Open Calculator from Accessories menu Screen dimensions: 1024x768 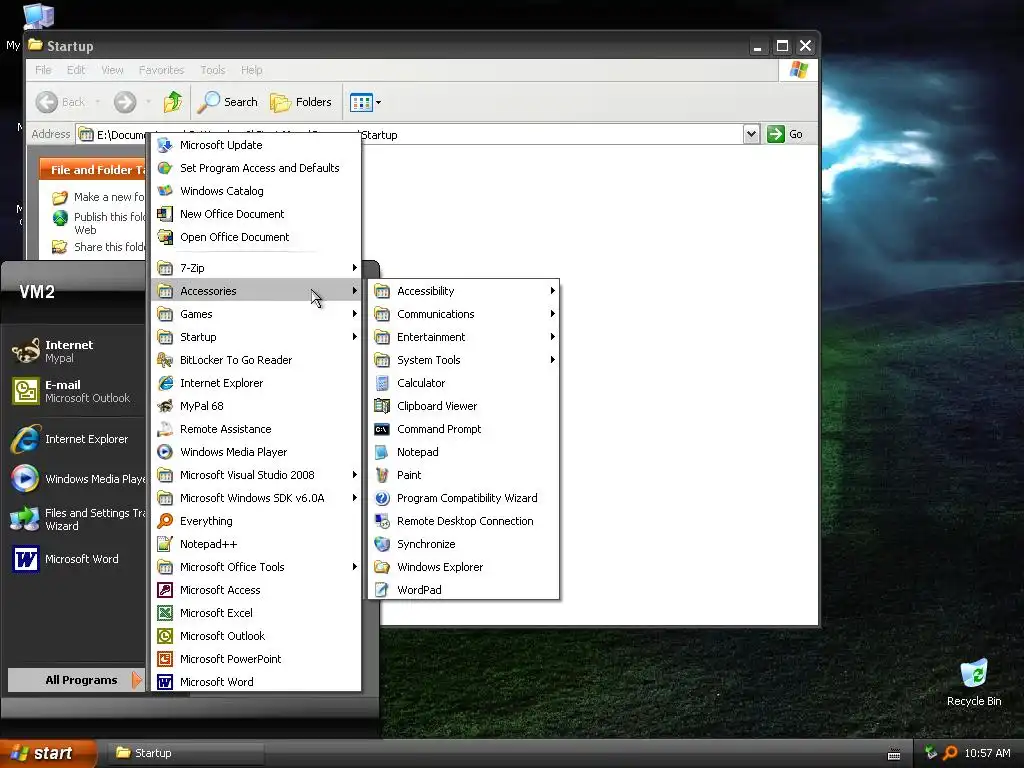coord(463,383)
